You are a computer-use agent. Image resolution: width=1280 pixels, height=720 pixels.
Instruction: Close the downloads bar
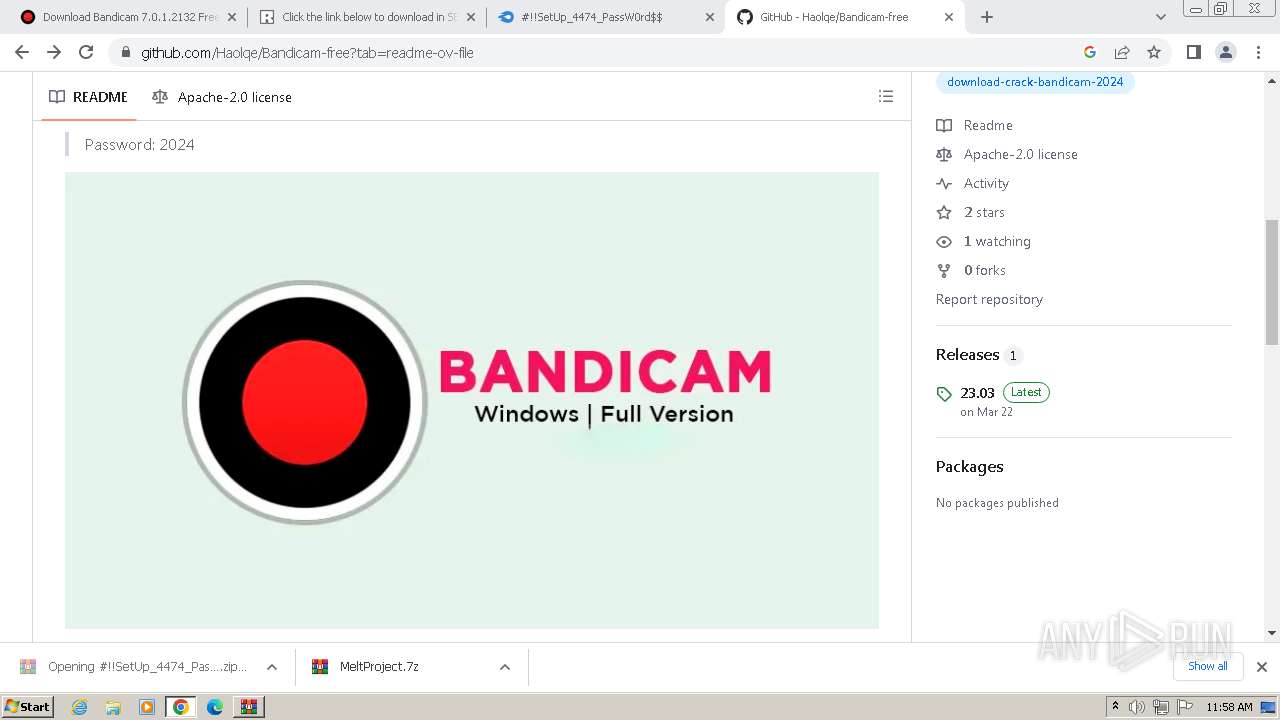[x=1262, y=667]
